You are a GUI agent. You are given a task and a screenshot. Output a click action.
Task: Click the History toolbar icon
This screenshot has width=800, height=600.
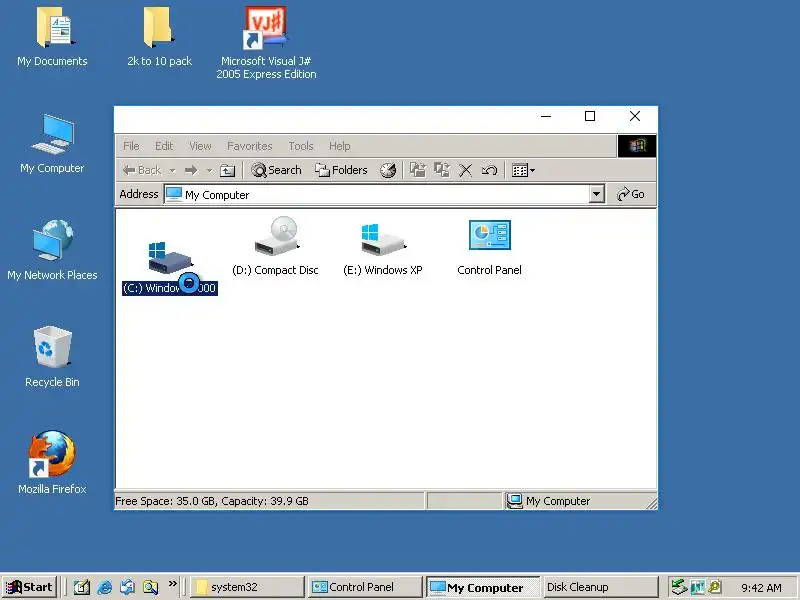pyautogui.click(x=388, y=170)
